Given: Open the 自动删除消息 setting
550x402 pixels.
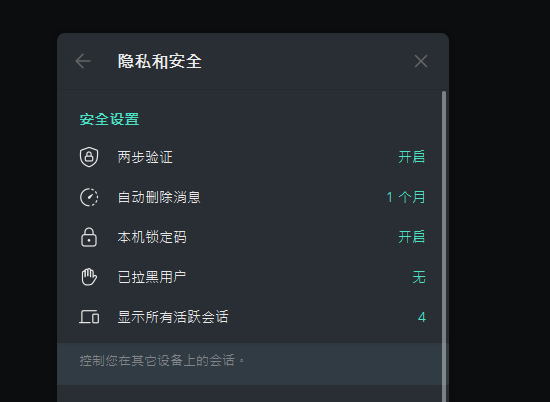Looking at the screenshot, I should (249, 197).
